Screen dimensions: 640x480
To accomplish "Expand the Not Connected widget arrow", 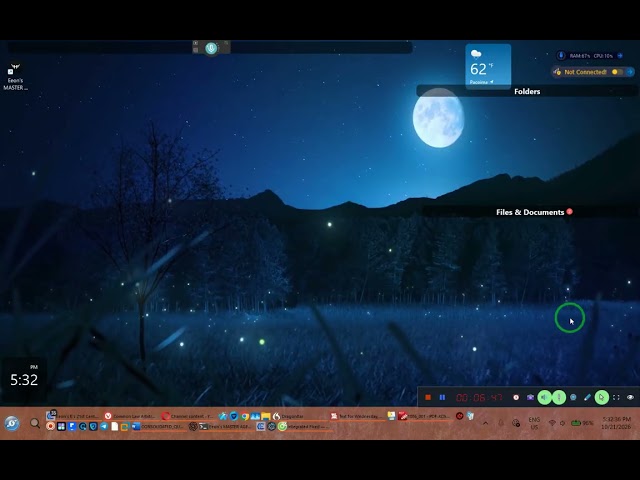I will coord(630,72).
